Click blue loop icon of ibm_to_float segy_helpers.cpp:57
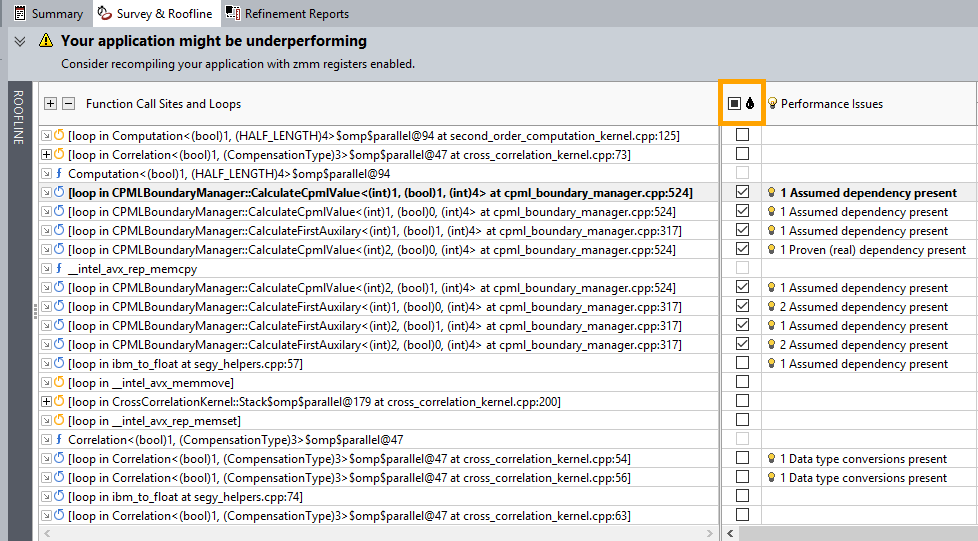 (x=58, y=364)
